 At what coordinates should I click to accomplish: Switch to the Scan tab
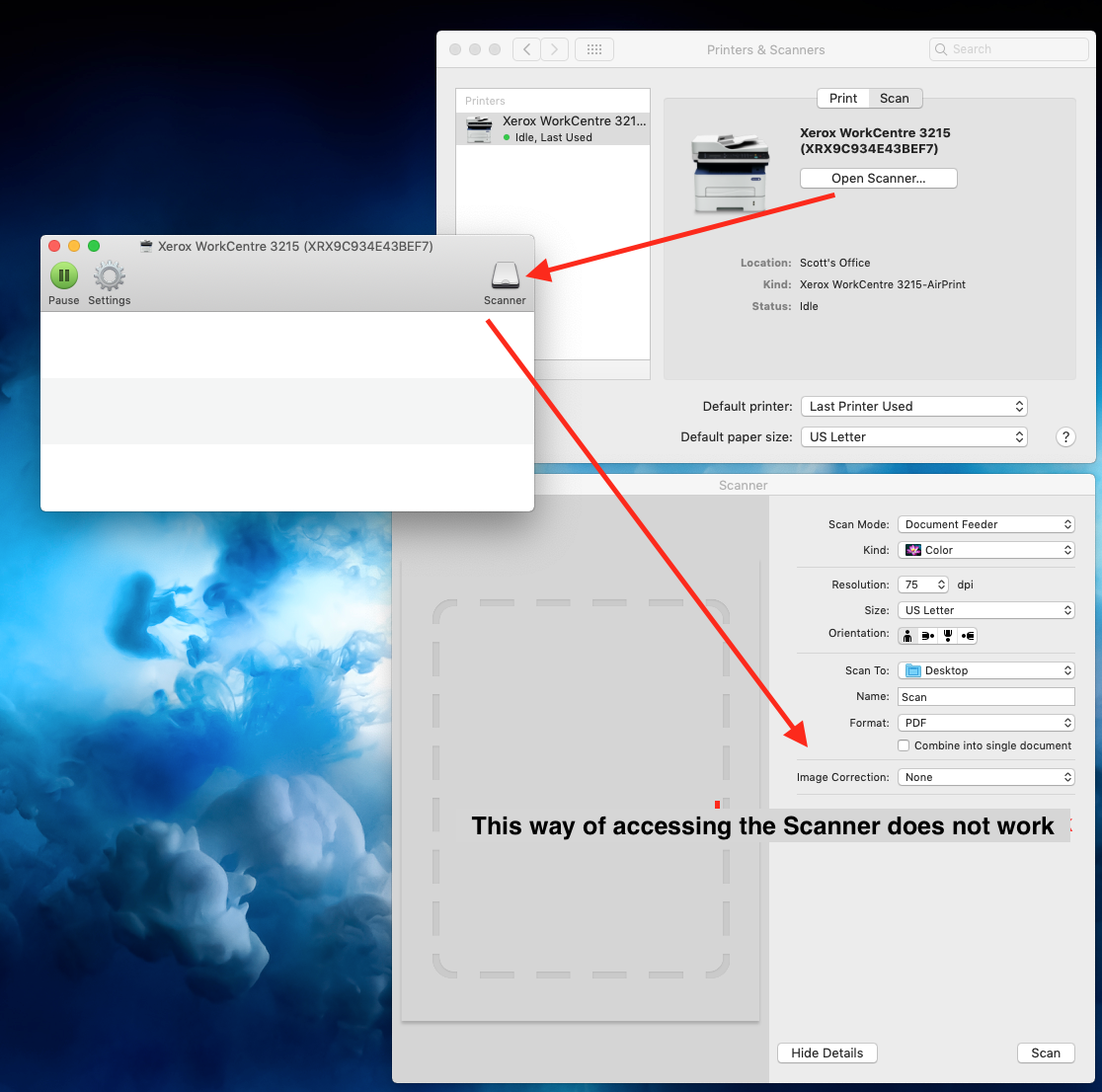(895, 99)
